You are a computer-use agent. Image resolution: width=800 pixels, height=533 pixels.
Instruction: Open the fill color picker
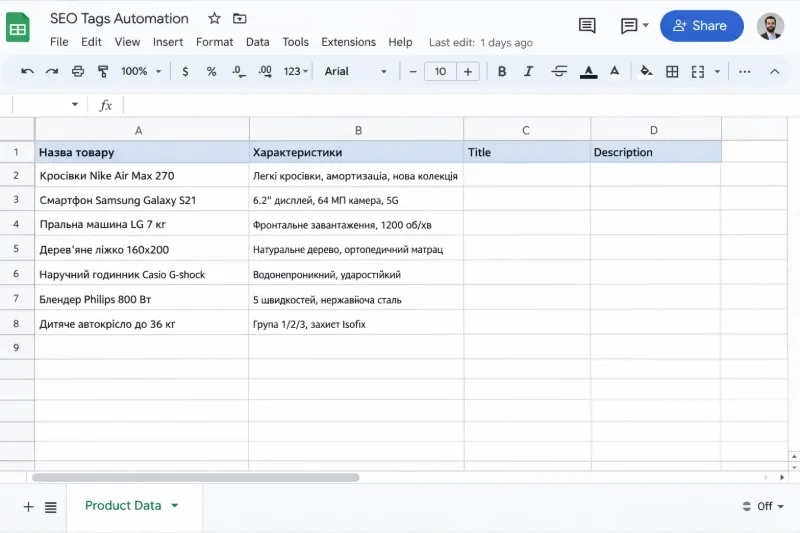coord(646,71)
